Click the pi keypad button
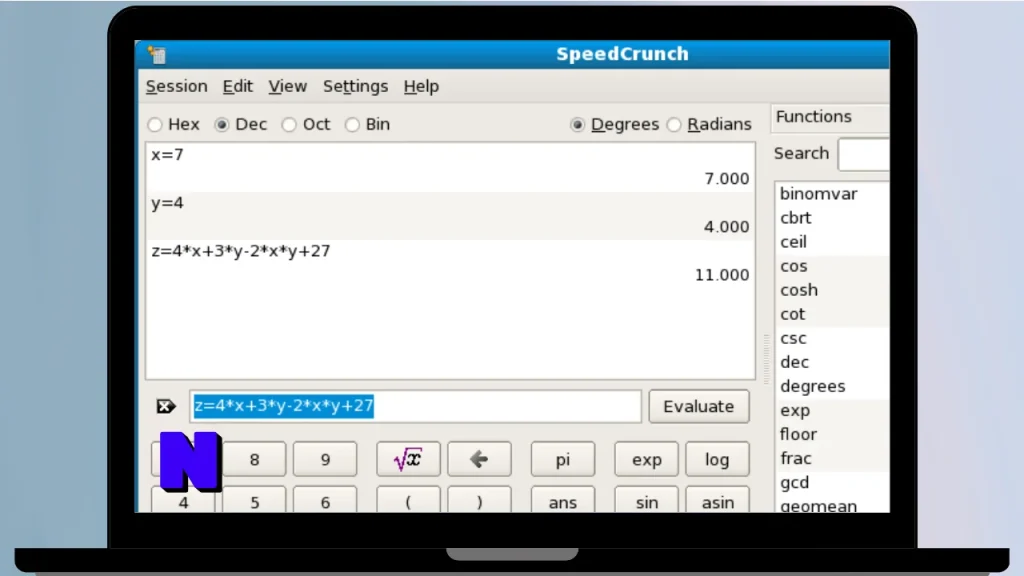The width and height of the screenshot is (1024, 576). pos(563,459)
